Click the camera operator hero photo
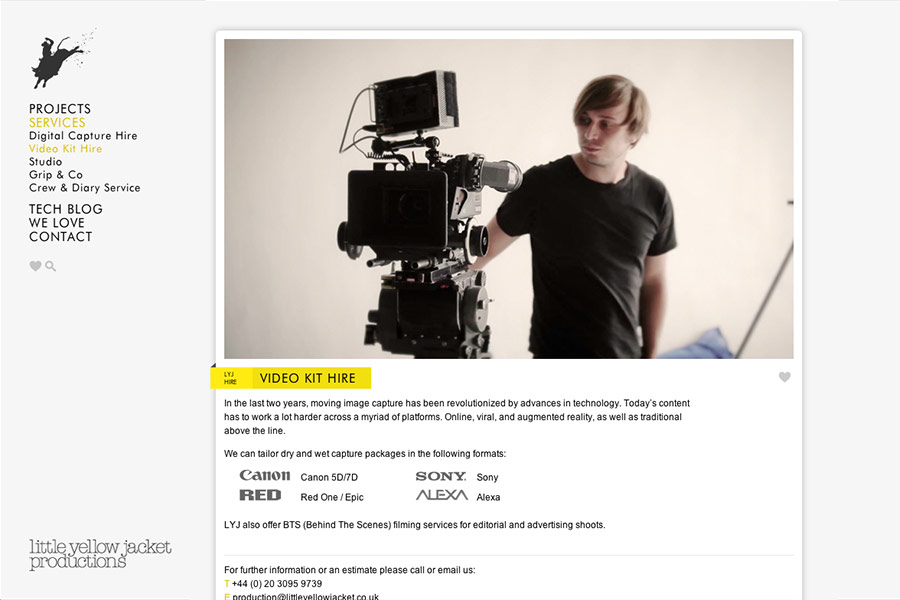900x600 pixels. click(x=508, y=198)
